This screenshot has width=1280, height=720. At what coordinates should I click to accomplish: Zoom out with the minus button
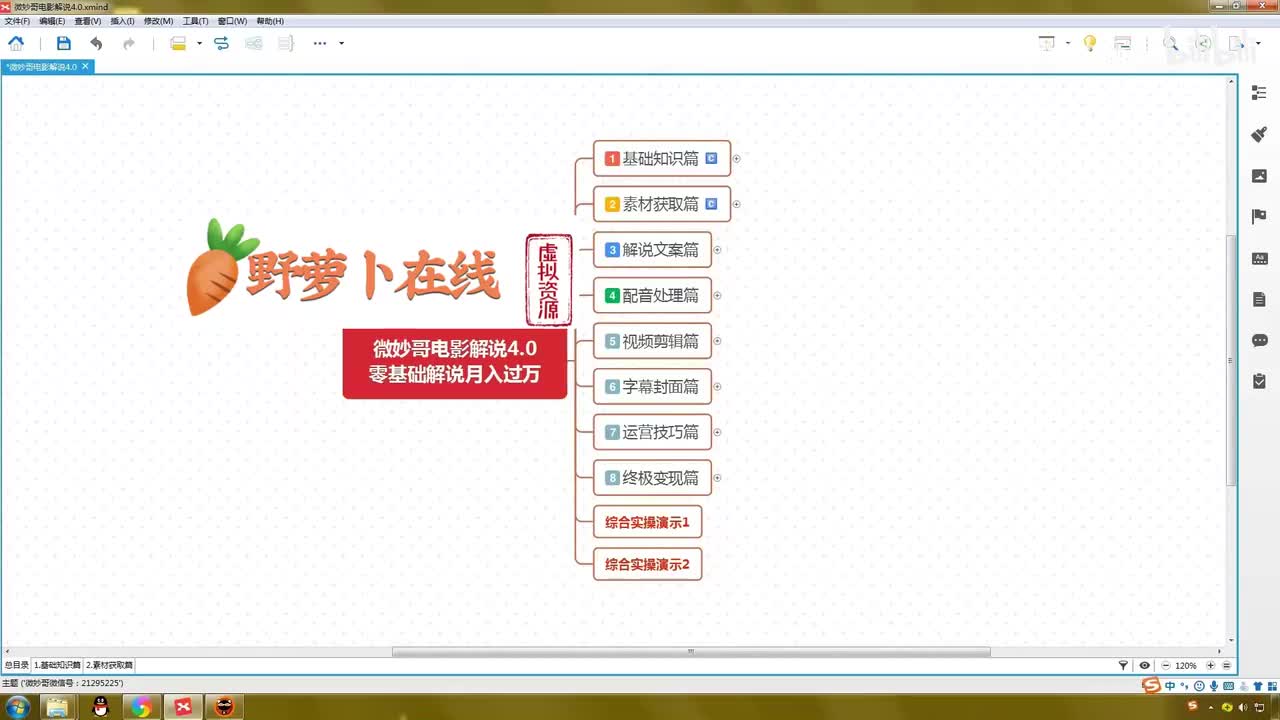(1165, 665)
